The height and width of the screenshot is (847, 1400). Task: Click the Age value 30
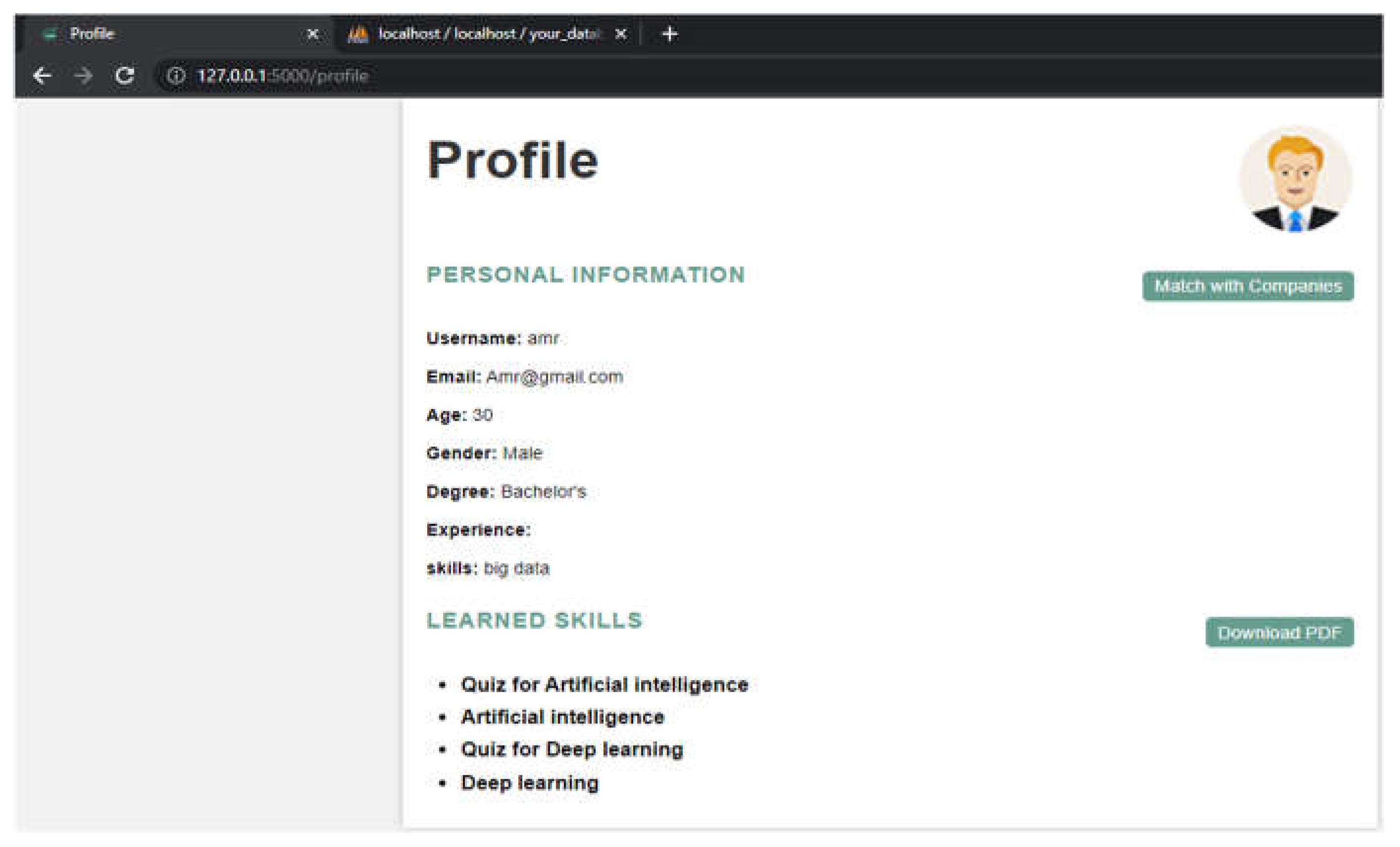tap(482, 415)
